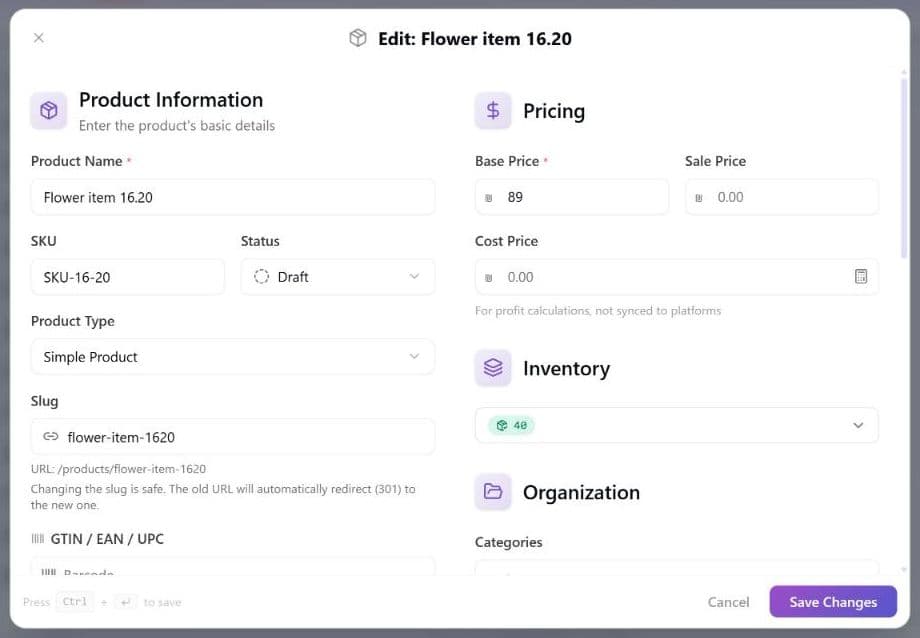920x638 pixels.
Task: Click the Inventory section heading
Action: [566, 368]
